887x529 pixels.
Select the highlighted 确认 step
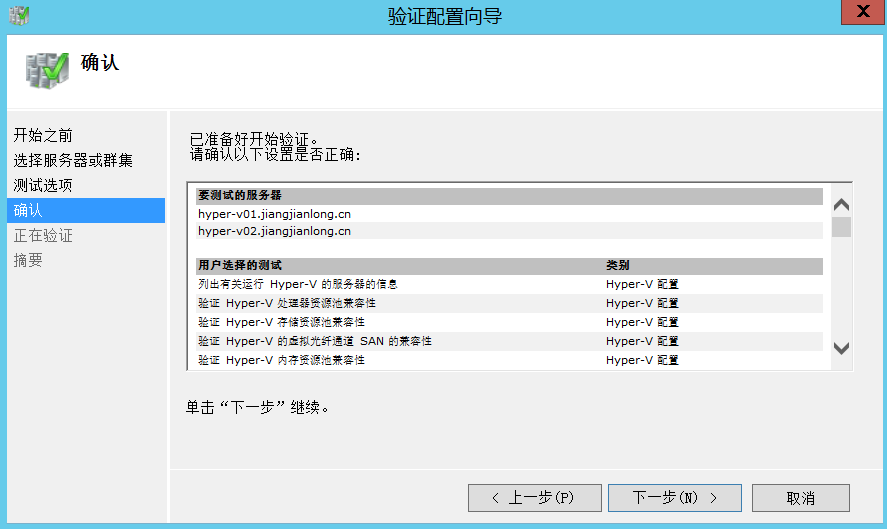click(x=86, y=210)
